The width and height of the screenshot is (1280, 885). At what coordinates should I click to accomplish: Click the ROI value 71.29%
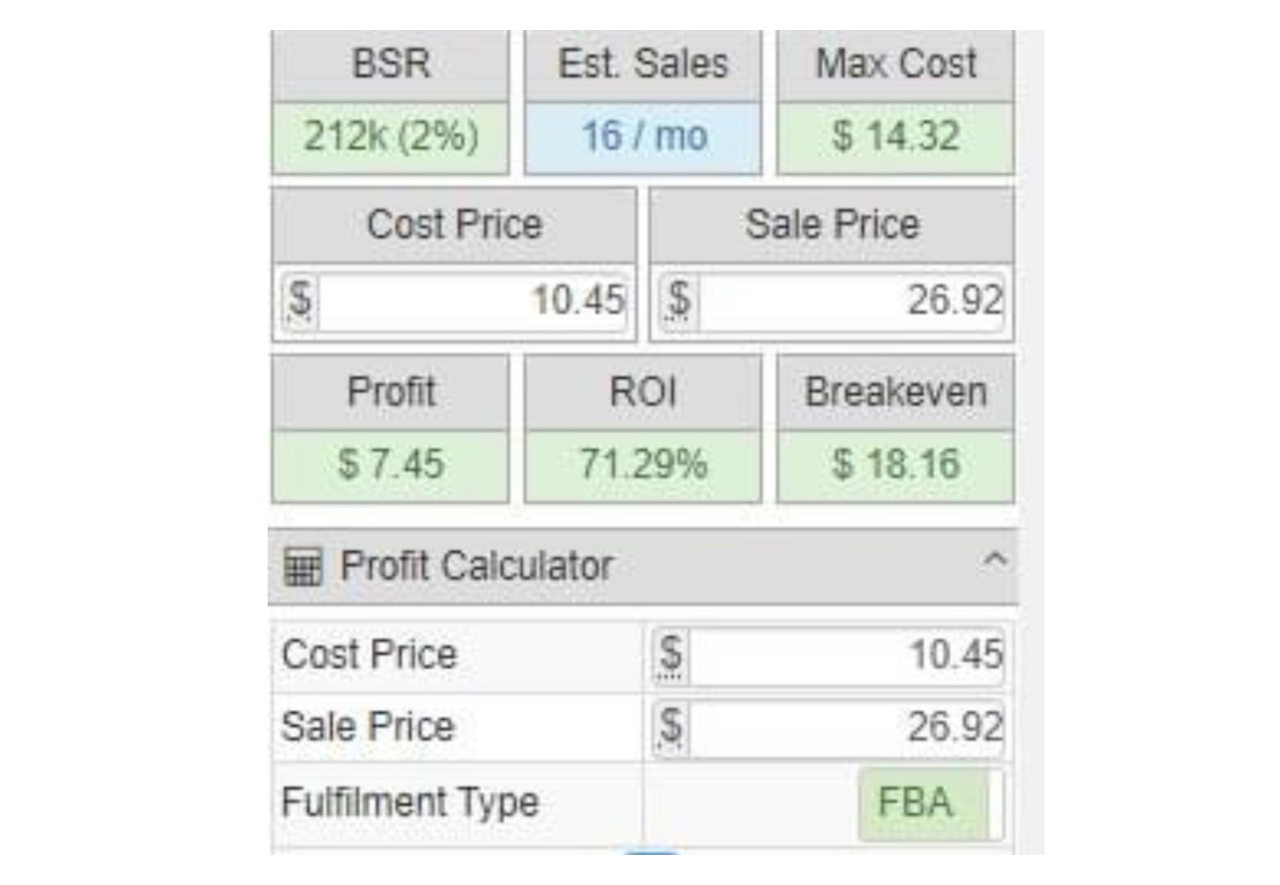[643, 465]
